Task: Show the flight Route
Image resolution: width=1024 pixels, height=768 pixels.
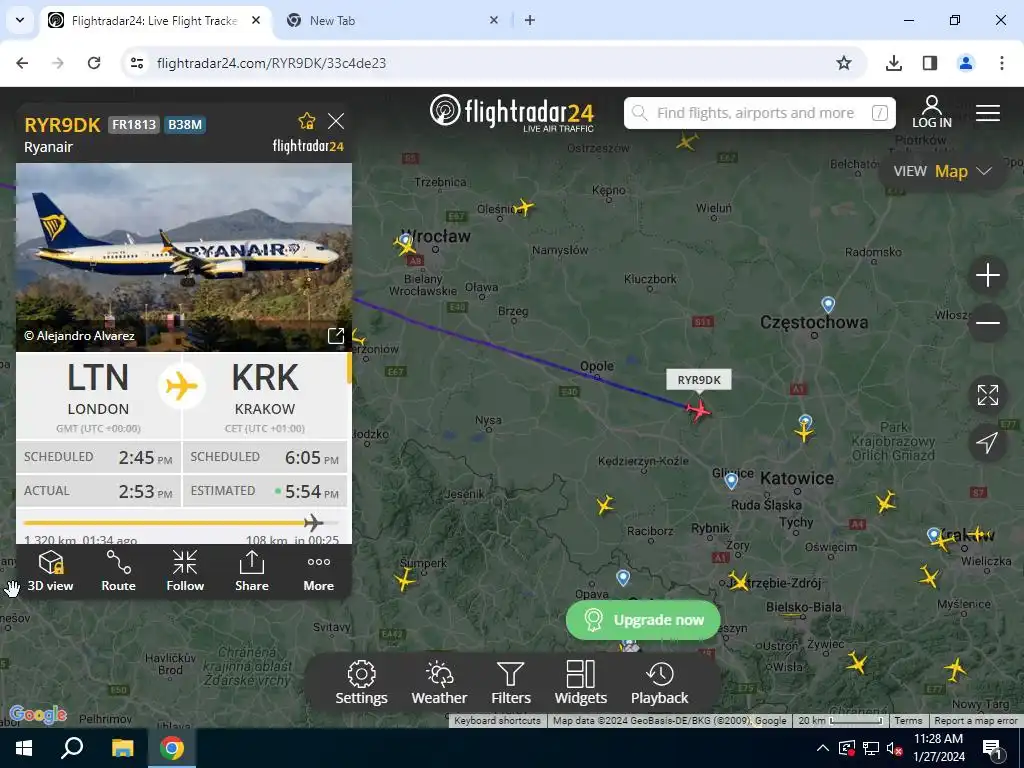Action: pos(118,571)
